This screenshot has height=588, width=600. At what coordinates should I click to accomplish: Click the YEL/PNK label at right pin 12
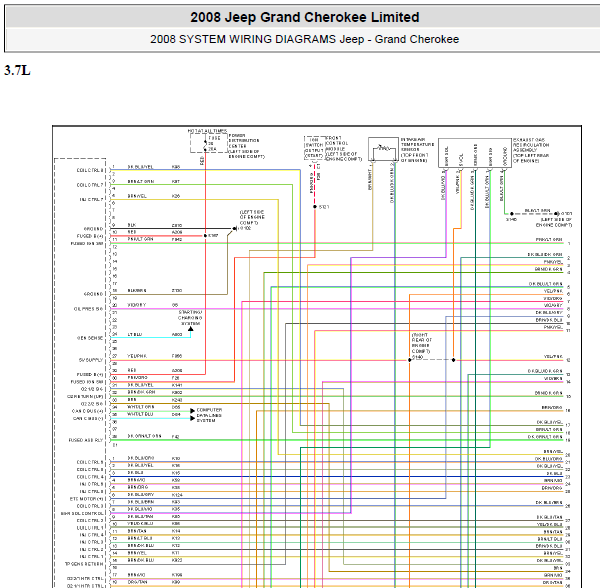[x=553, y=357]
